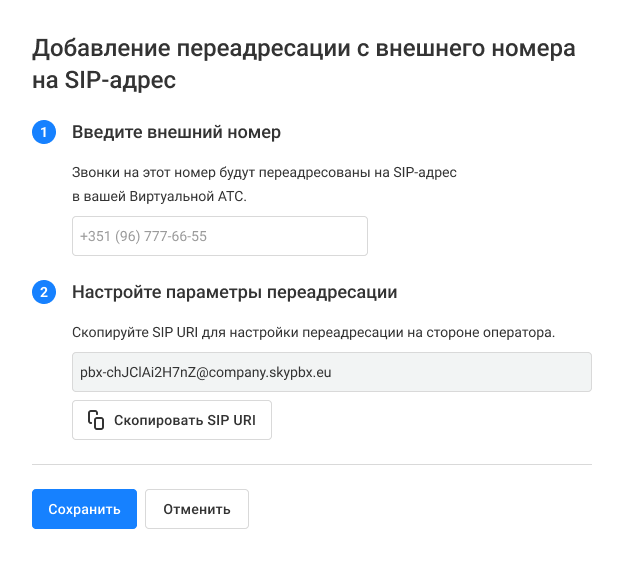Click the "+351 (96) 777-66-55" placeholder text
The height and width of the screenshot is (561, 624).
click(x=143, y=237)
